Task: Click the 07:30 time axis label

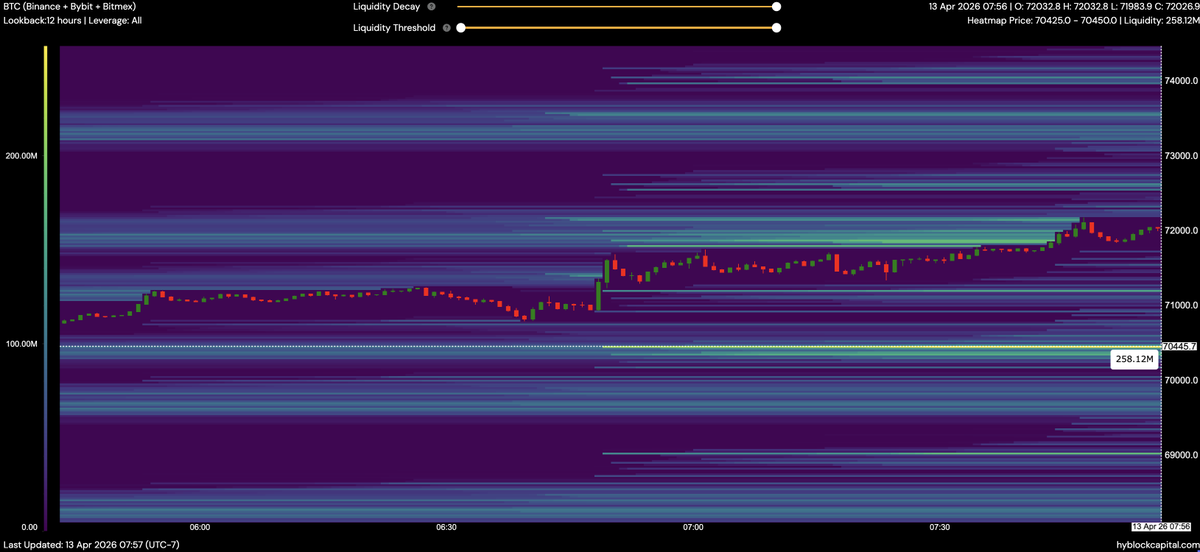Action: (939, 526)
